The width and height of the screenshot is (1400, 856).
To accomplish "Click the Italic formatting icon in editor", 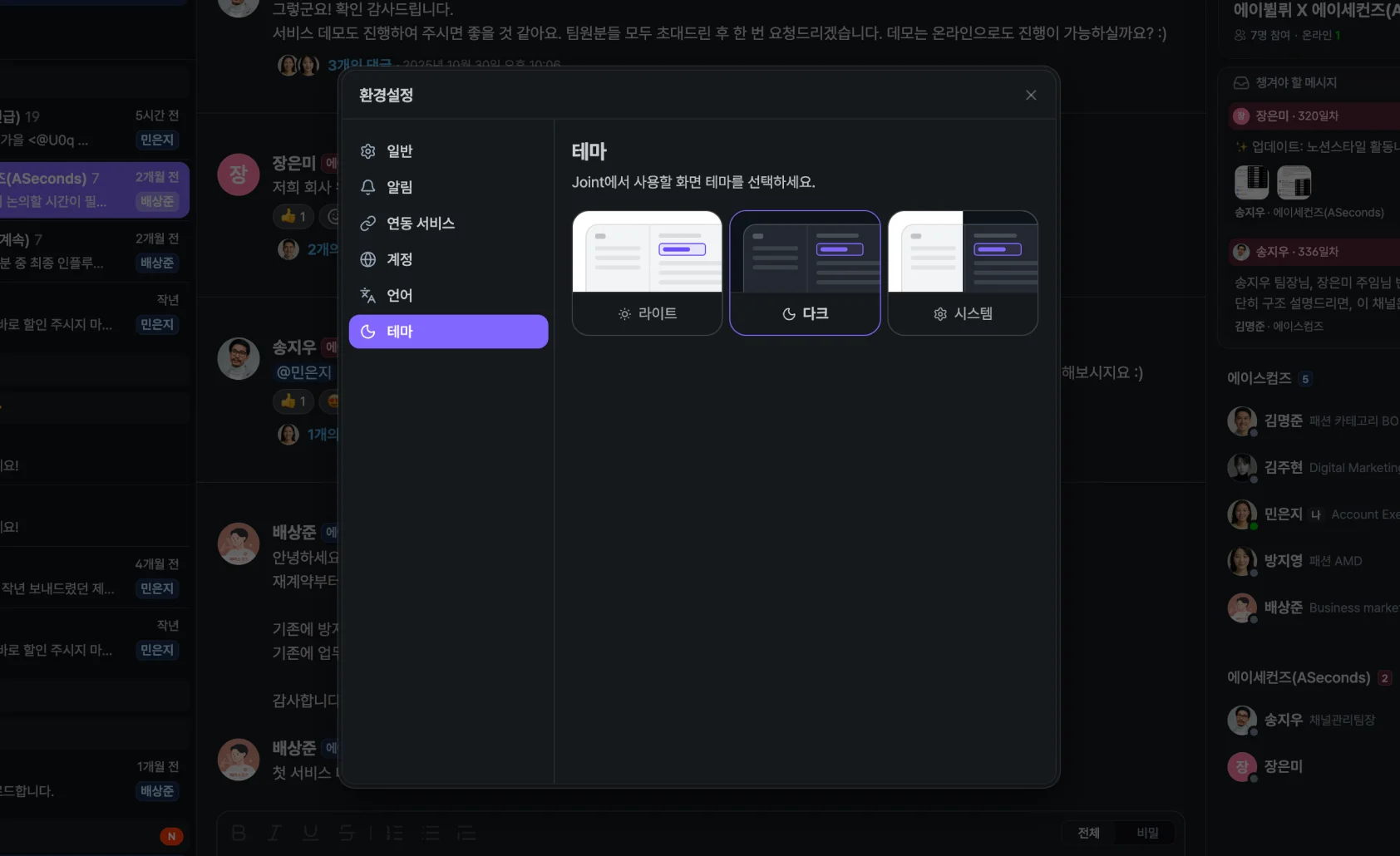I will (274, 833).
